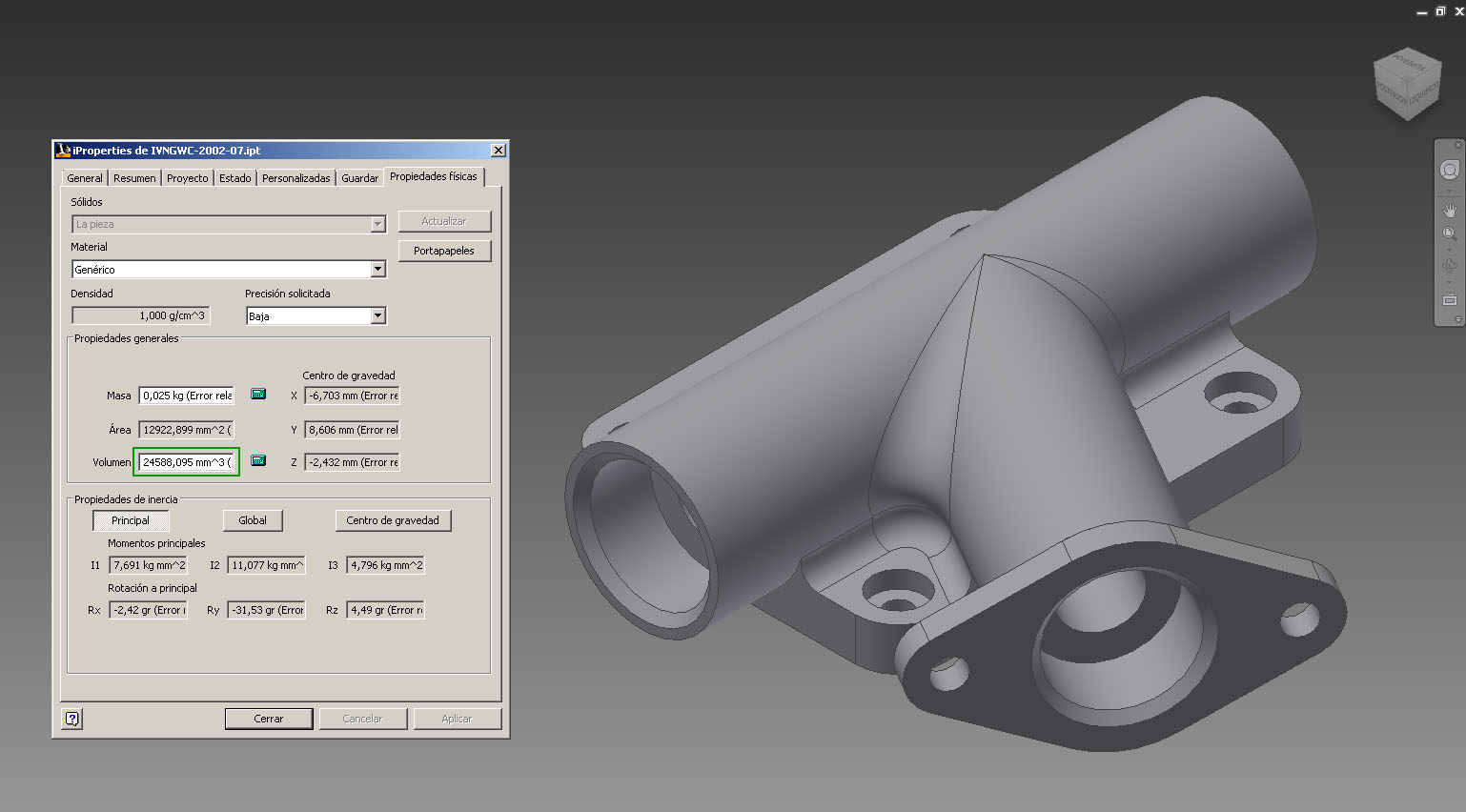1466x812 pixels.
Task: Click calculator icon next to Masa
Action: click(257, 394)
